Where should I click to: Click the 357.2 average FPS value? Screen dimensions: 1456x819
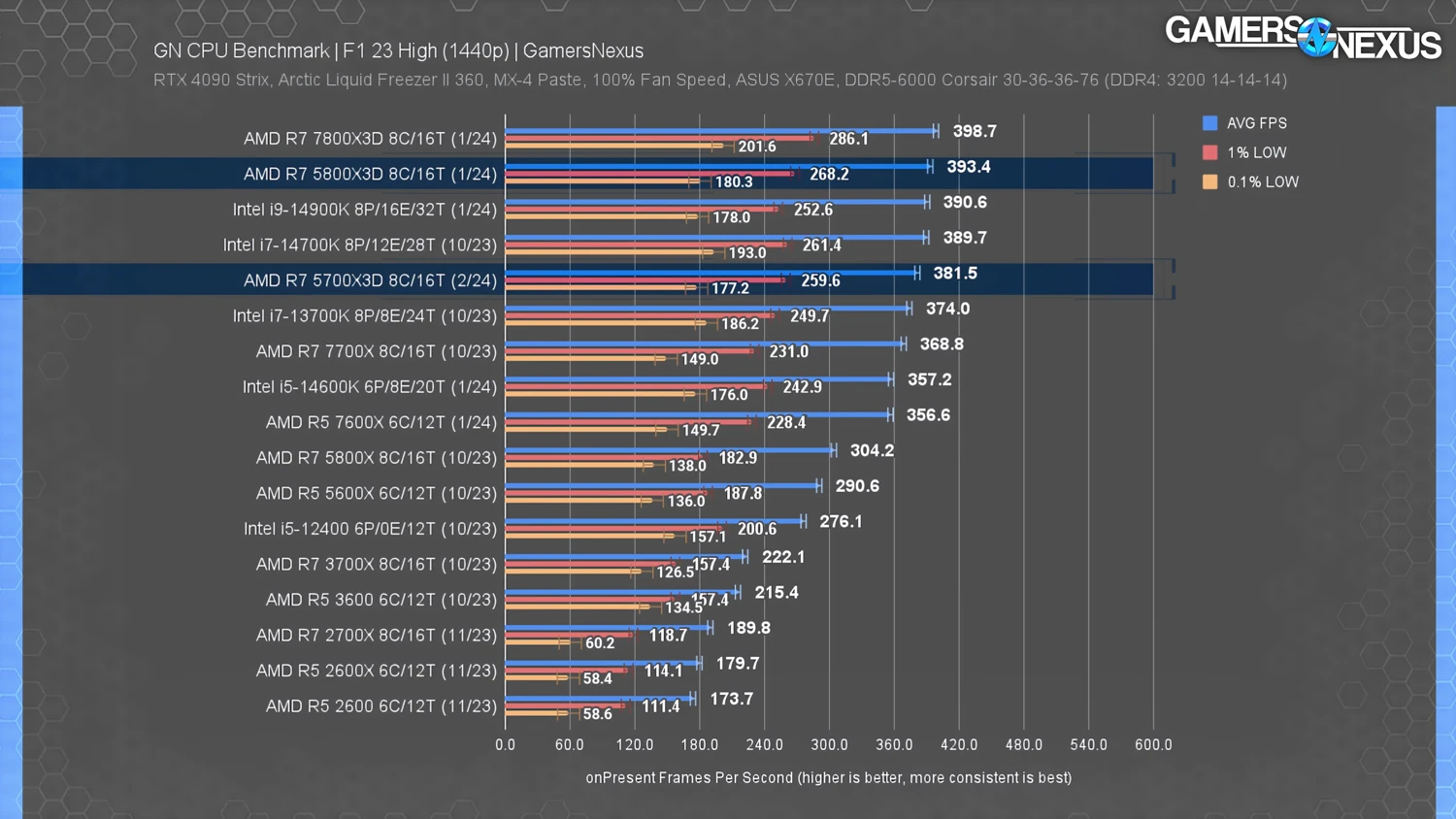coord(929,379)
